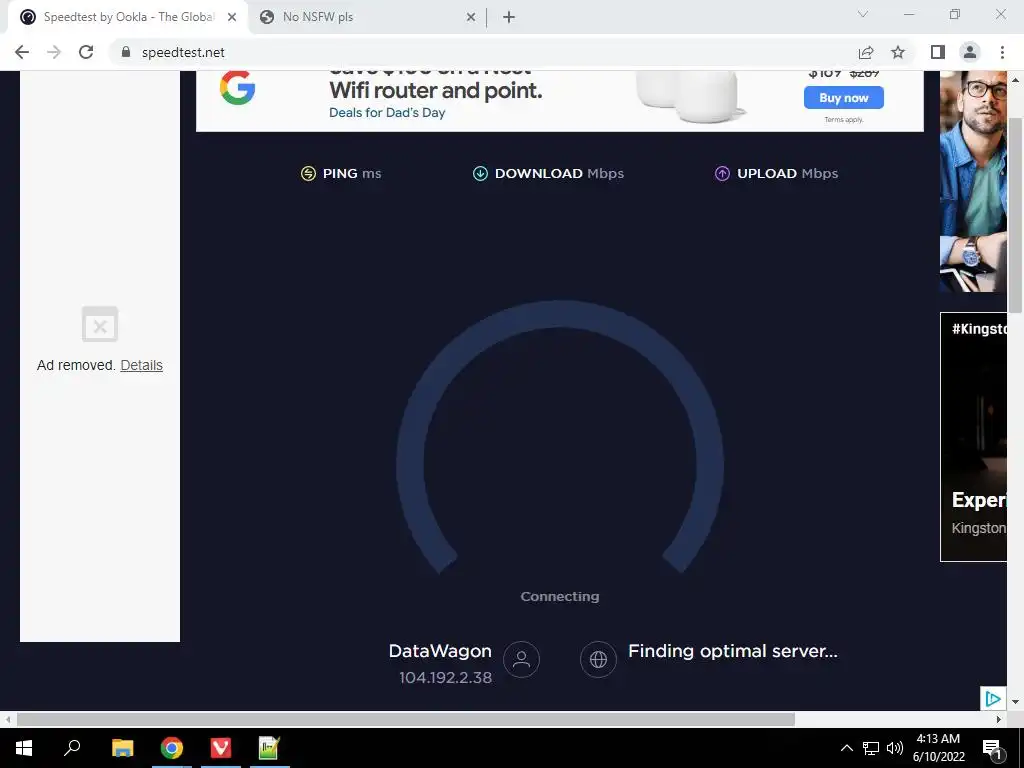1024x768 pixels.
Task: Click Deals for Dad's Day link
Action: (387, 112)
